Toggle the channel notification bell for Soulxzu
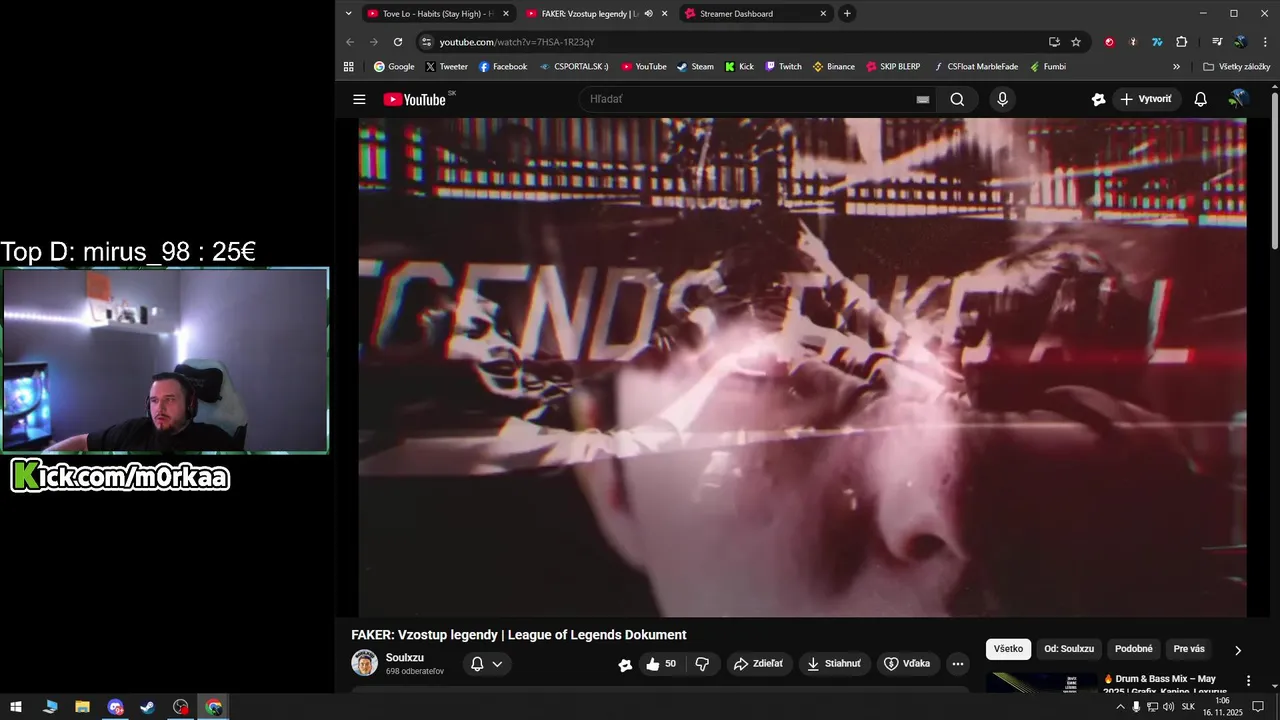 [477, 664]
